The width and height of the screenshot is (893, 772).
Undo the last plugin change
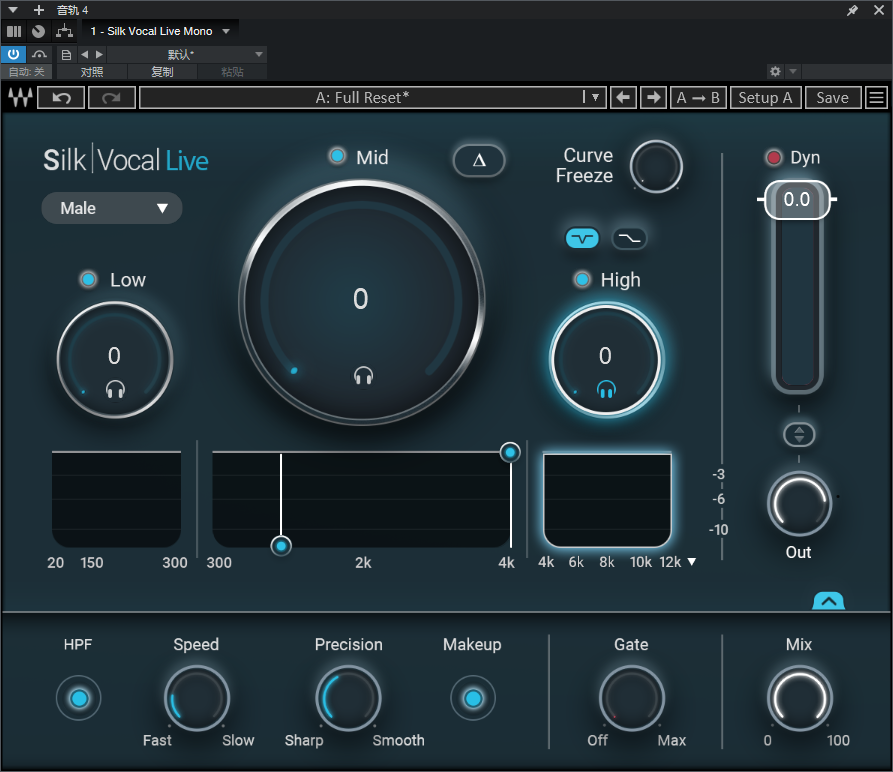pos(61,97)
